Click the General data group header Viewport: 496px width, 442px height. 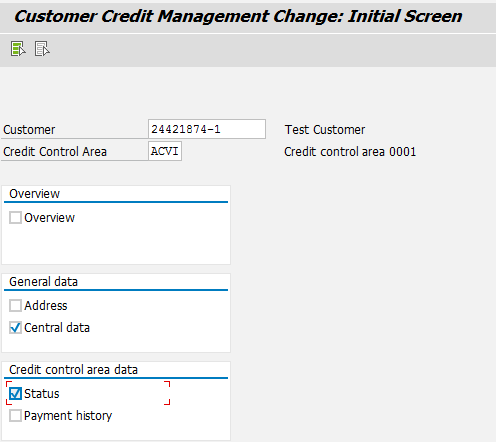click(43, 282)
